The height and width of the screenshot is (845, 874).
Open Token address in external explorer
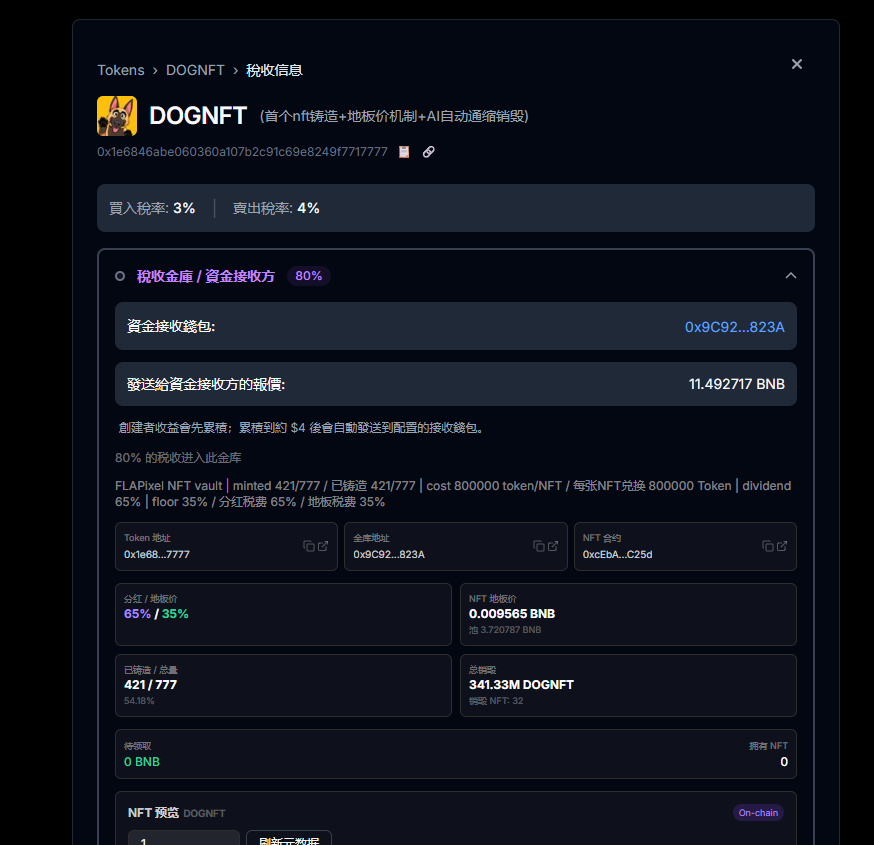323,546
